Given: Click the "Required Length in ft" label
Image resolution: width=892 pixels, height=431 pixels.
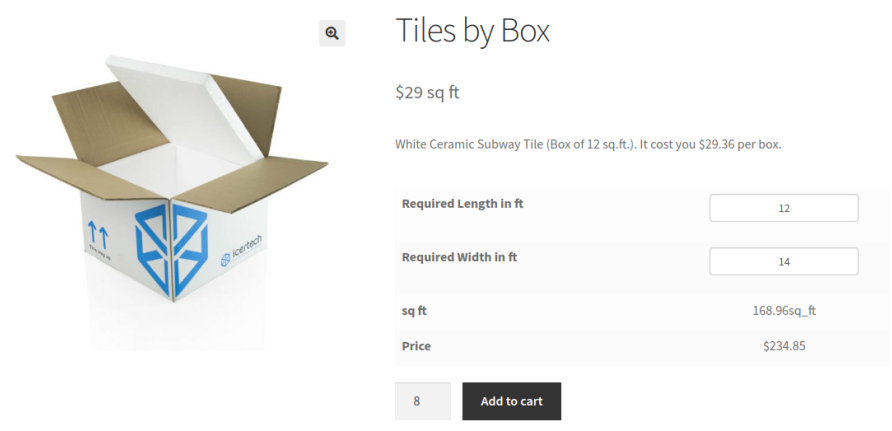Looking at the screenshot, I should [x=462, y=204].
